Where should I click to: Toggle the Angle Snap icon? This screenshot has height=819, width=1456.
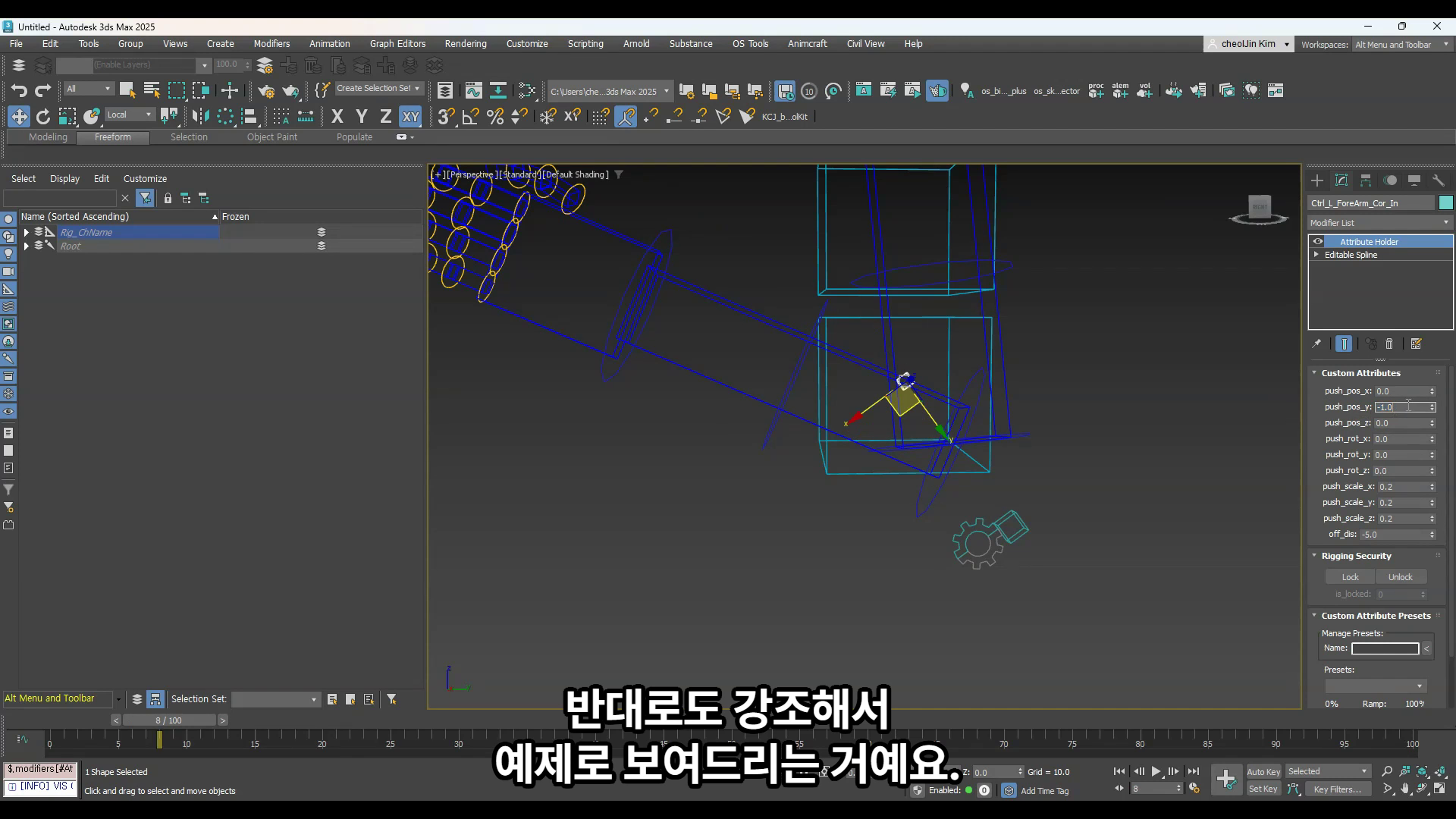[x=470, y=117]
